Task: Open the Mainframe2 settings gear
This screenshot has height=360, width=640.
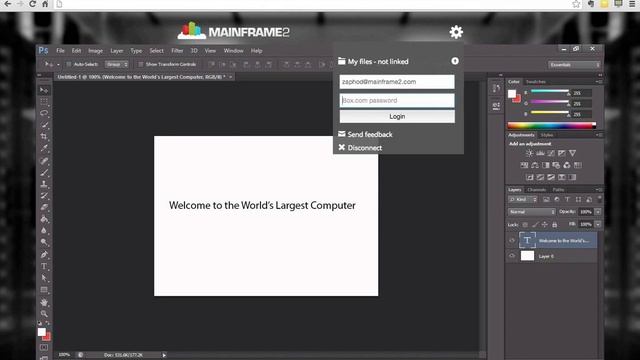Action: click(456, 32)
